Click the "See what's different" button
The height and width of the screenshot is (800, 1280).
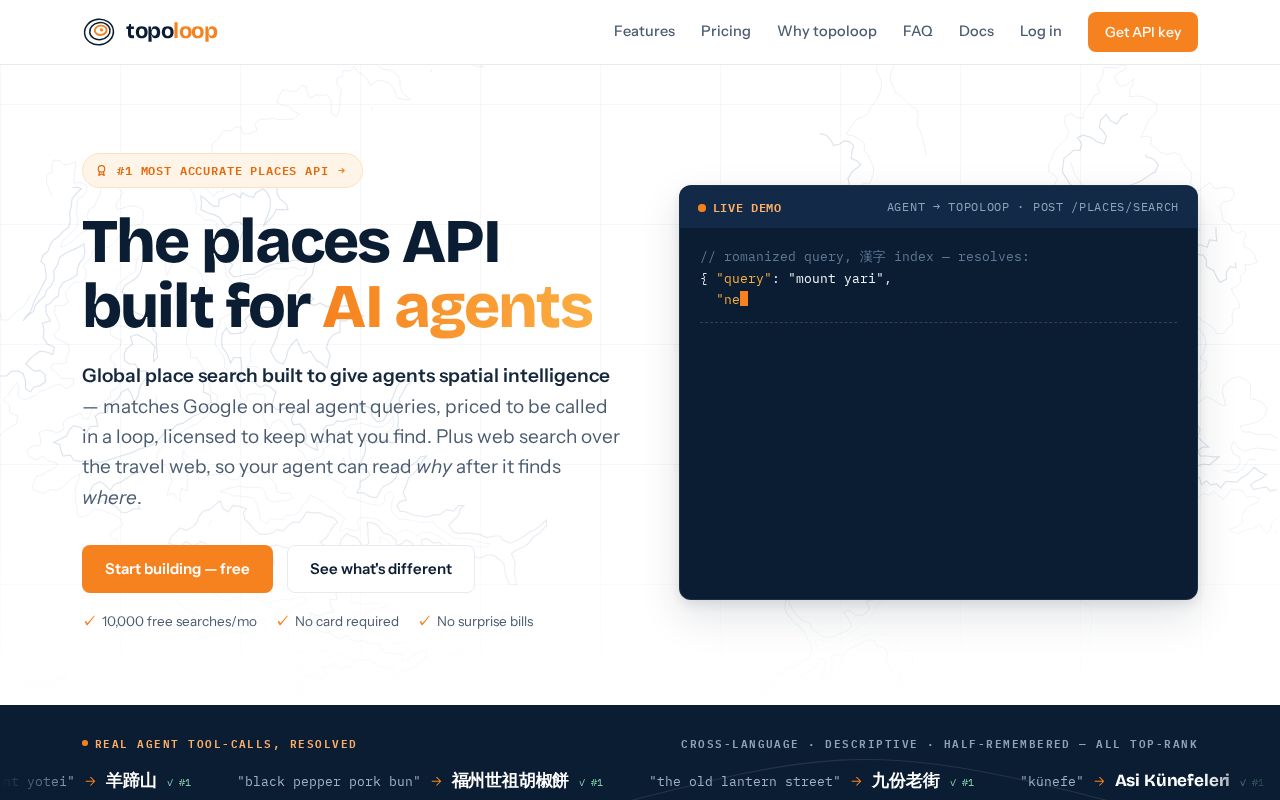point(381,569)
